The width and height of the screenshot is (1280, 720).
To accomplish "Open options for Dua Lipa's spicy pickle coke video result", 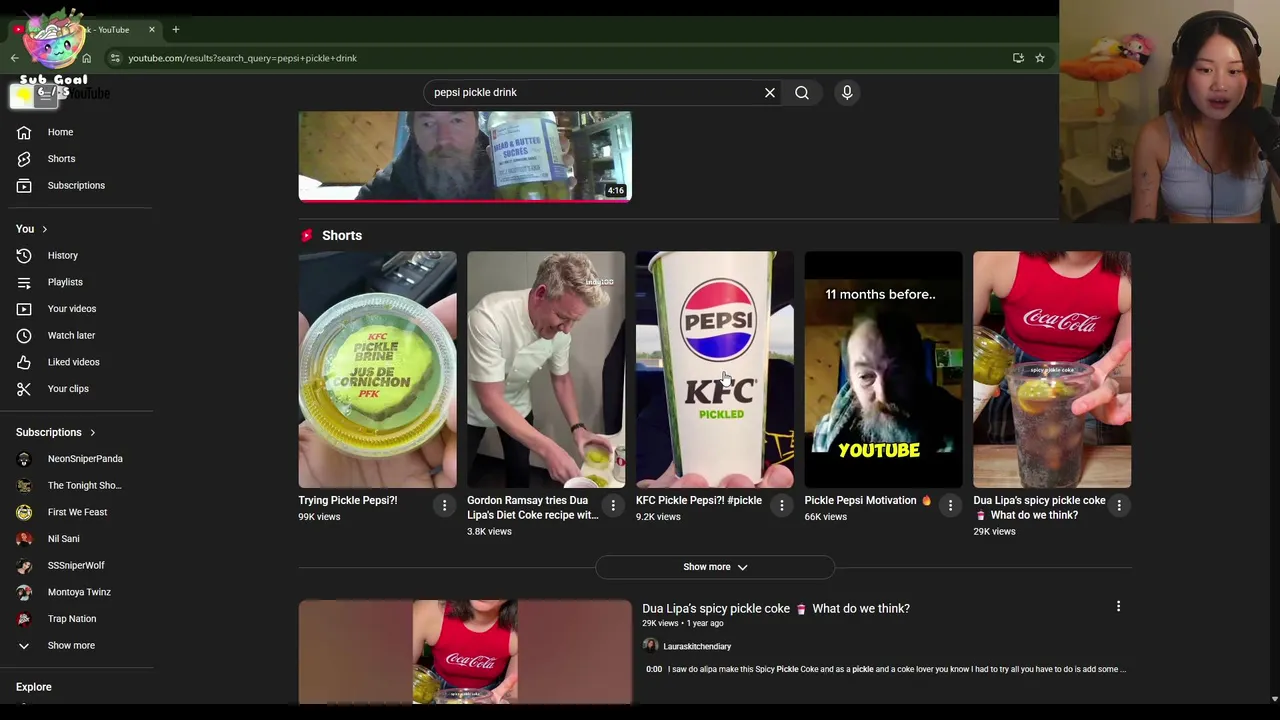I will point(1118,606).
